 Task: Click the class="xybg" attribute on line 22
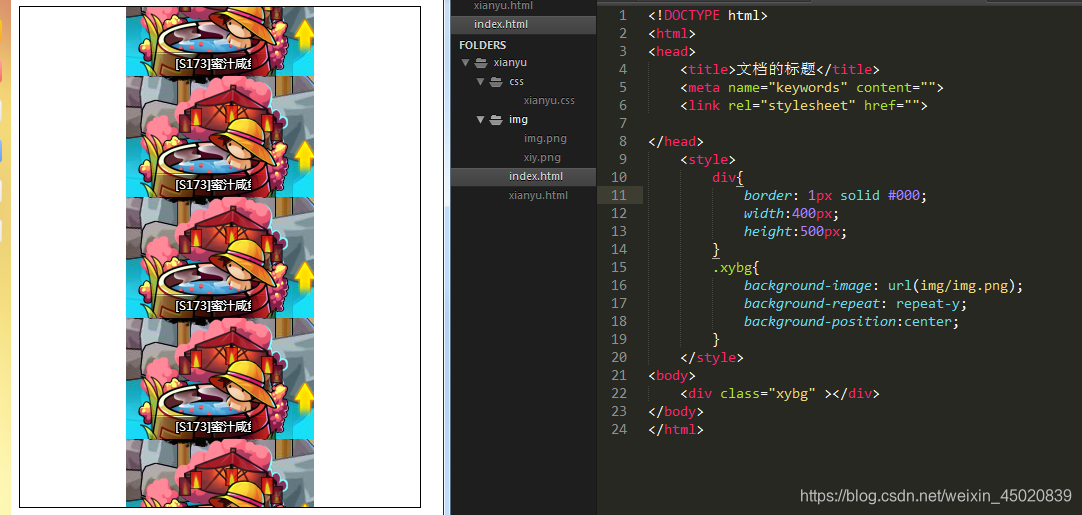point(768,393)
